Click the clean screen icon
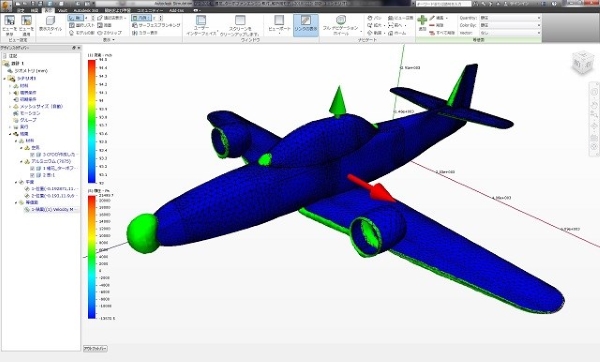The image size is (600, 362). coord(240,20)
